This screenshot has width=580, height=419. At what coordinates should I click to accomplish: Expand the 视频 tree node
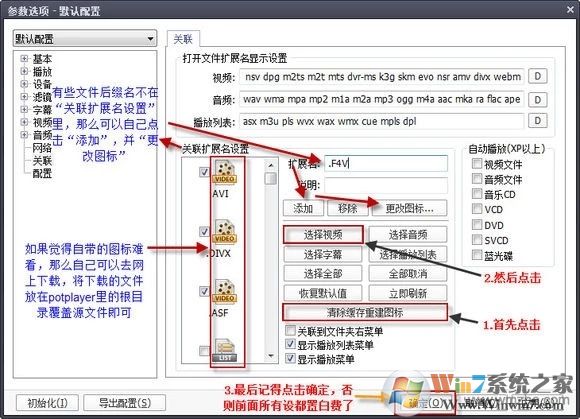24,122
